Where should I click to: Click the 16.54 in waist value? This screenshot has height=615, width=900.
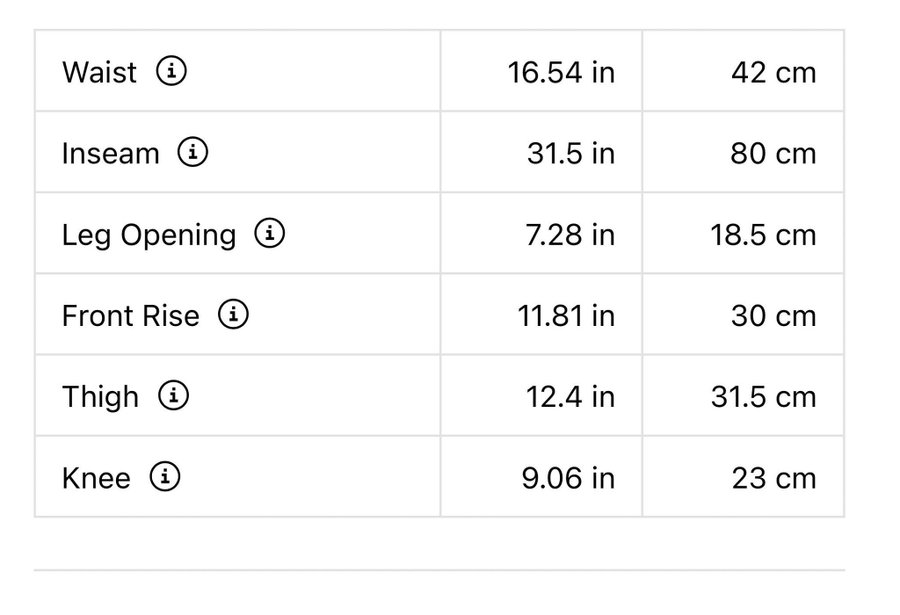(x=561, y=73)
